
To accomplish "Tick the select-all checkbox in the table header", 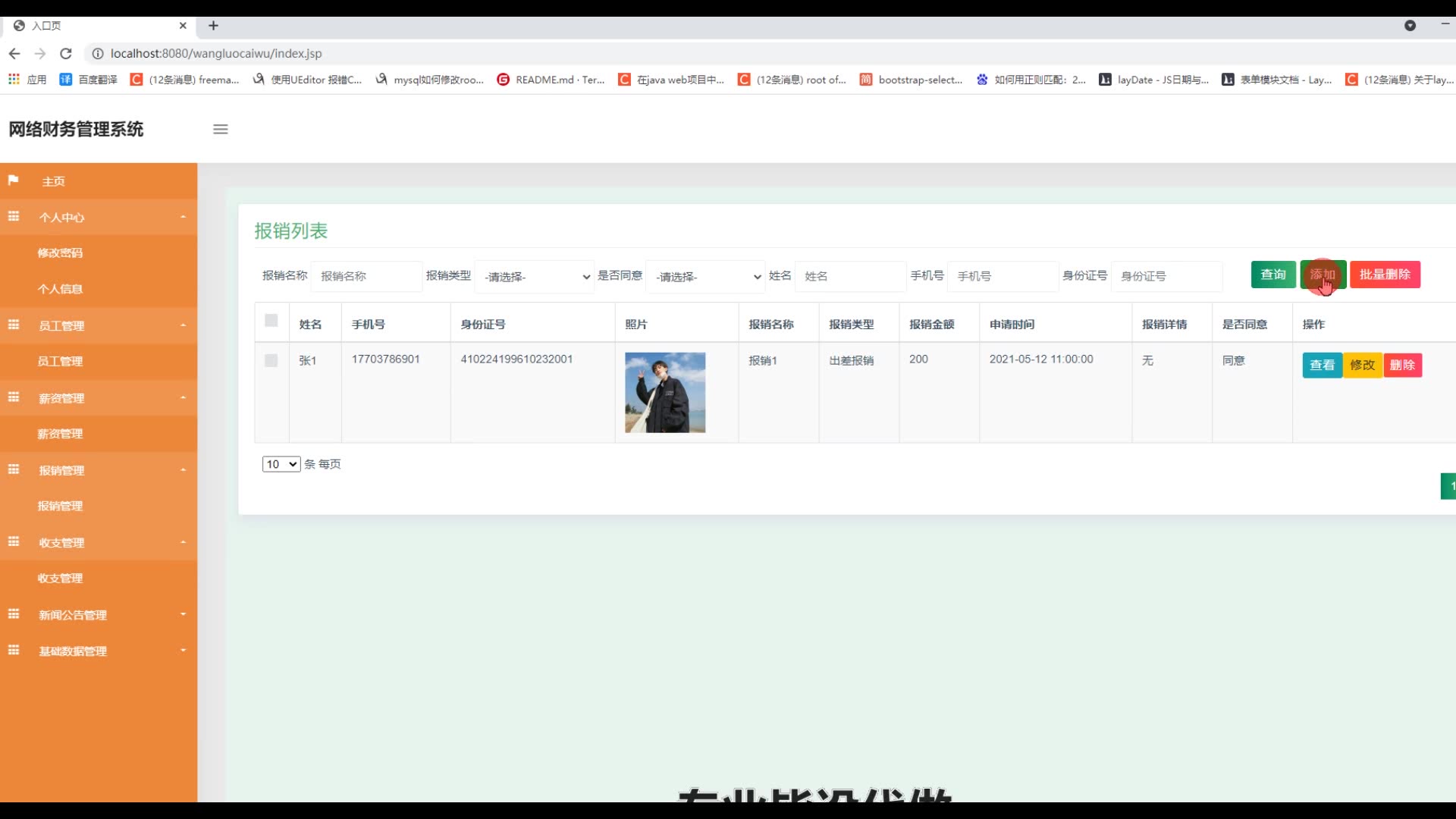I will coord(271,321).
